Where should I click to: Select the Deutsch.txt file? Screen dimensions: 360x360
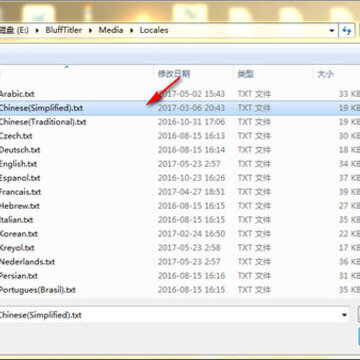point(20,150)
